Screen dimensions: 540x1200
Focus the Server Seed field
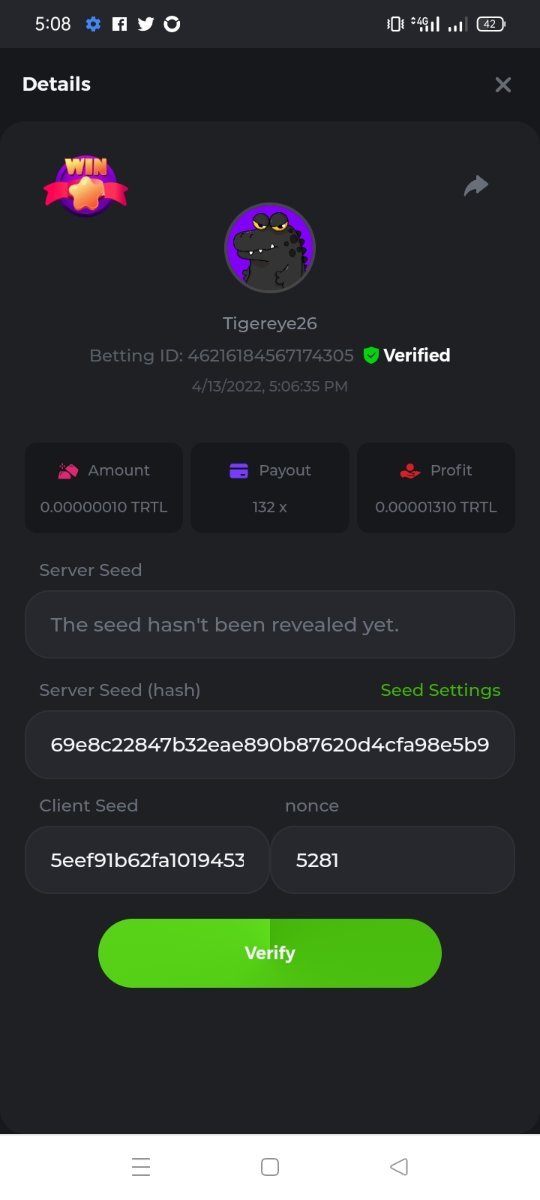tap(270, 624)
